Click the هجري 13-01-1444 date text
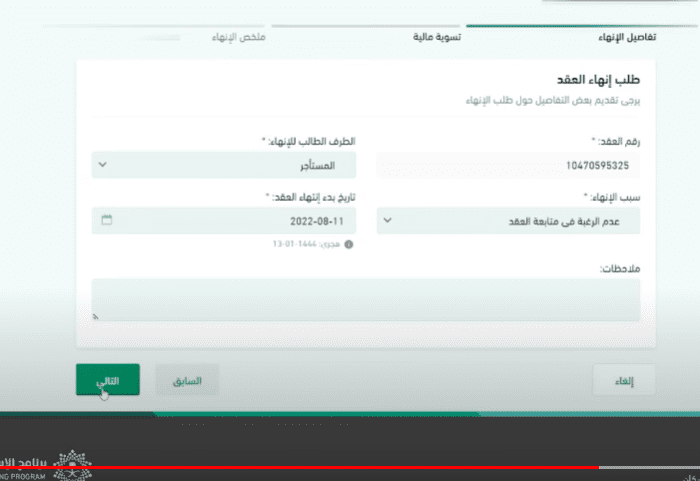Screen dimensions: 700x481 pyautogui.click(x=306, y=244)
